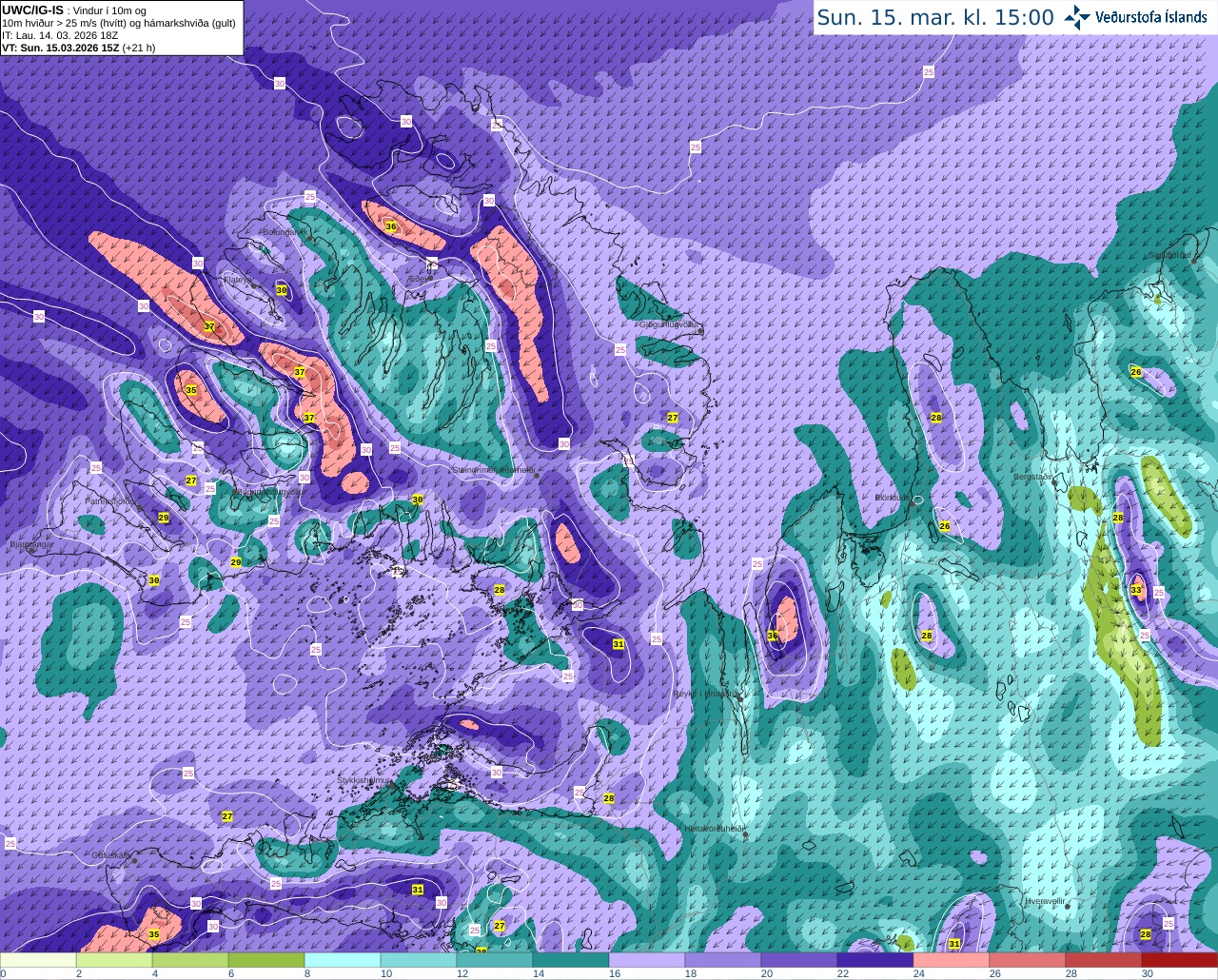Click the yellow 30 gust marker below Bjargtangar
The width and height of the screenshot is (1218, 980).
(x=154, y=580)
